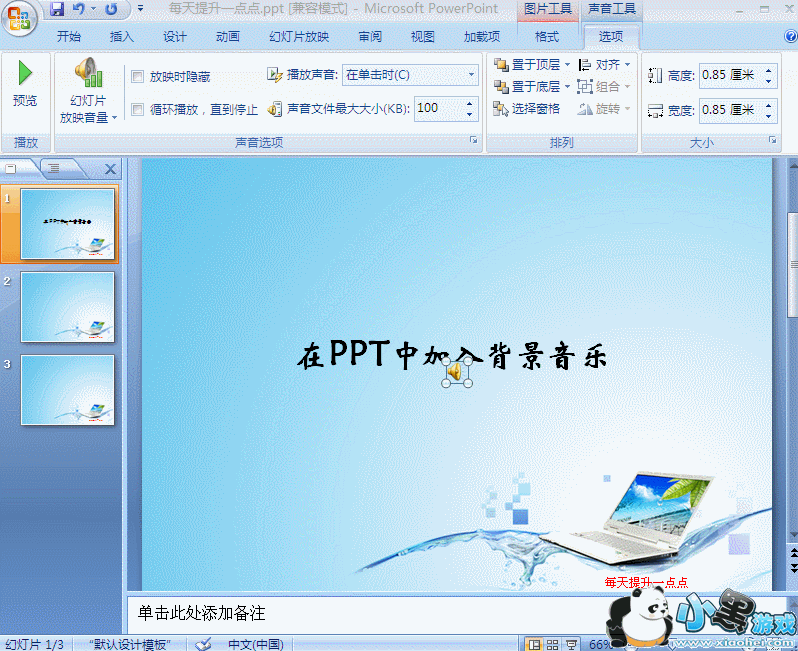Click the "默认设计模板" theme status entry
Viewport: 798px width, 651px height.
(129, 644)
